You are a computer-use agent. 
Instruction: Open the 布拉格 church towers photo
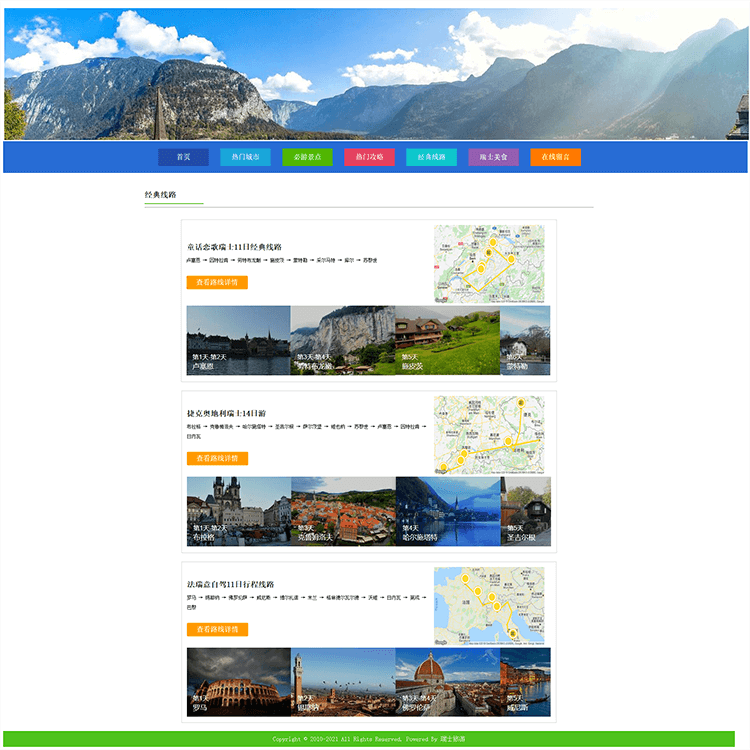[x=239, y=511]
